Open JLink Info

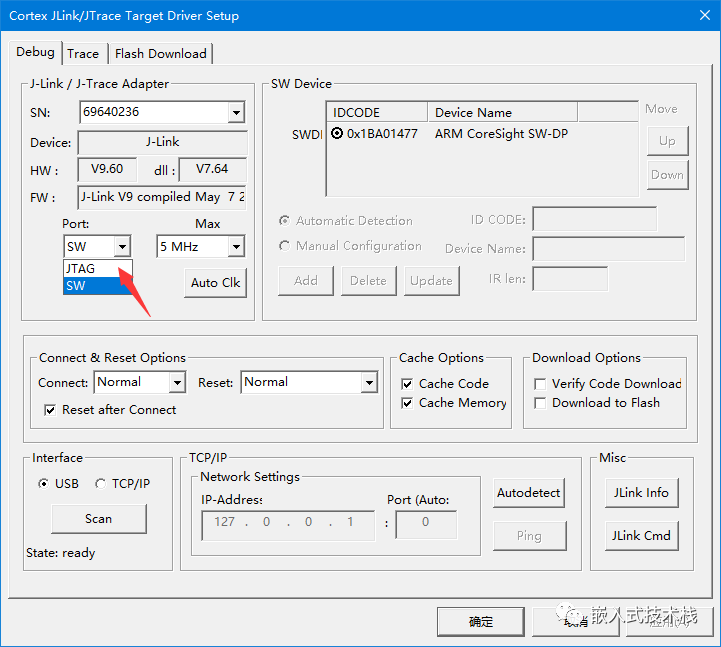[641, 493]
